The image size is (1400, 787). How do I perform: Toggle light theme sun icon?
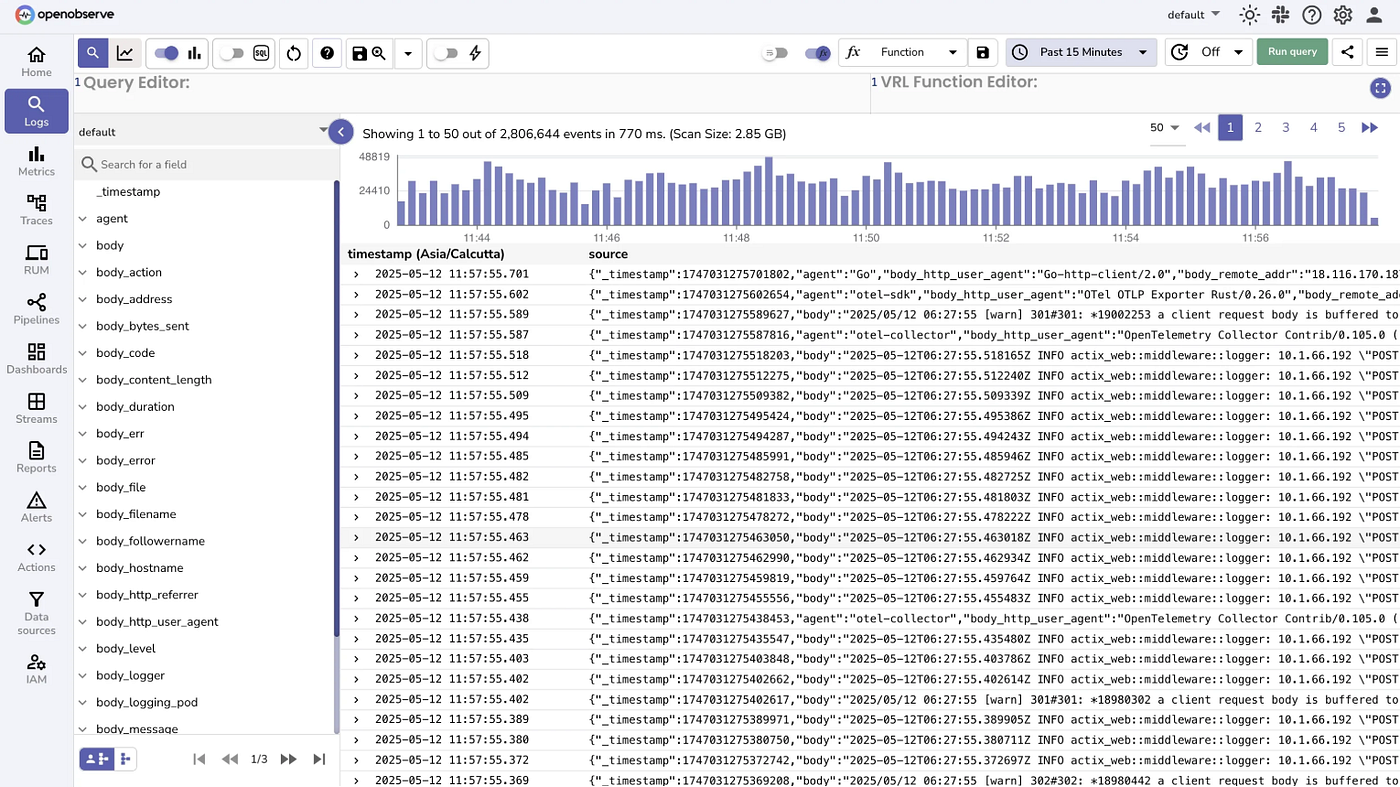1249,15
